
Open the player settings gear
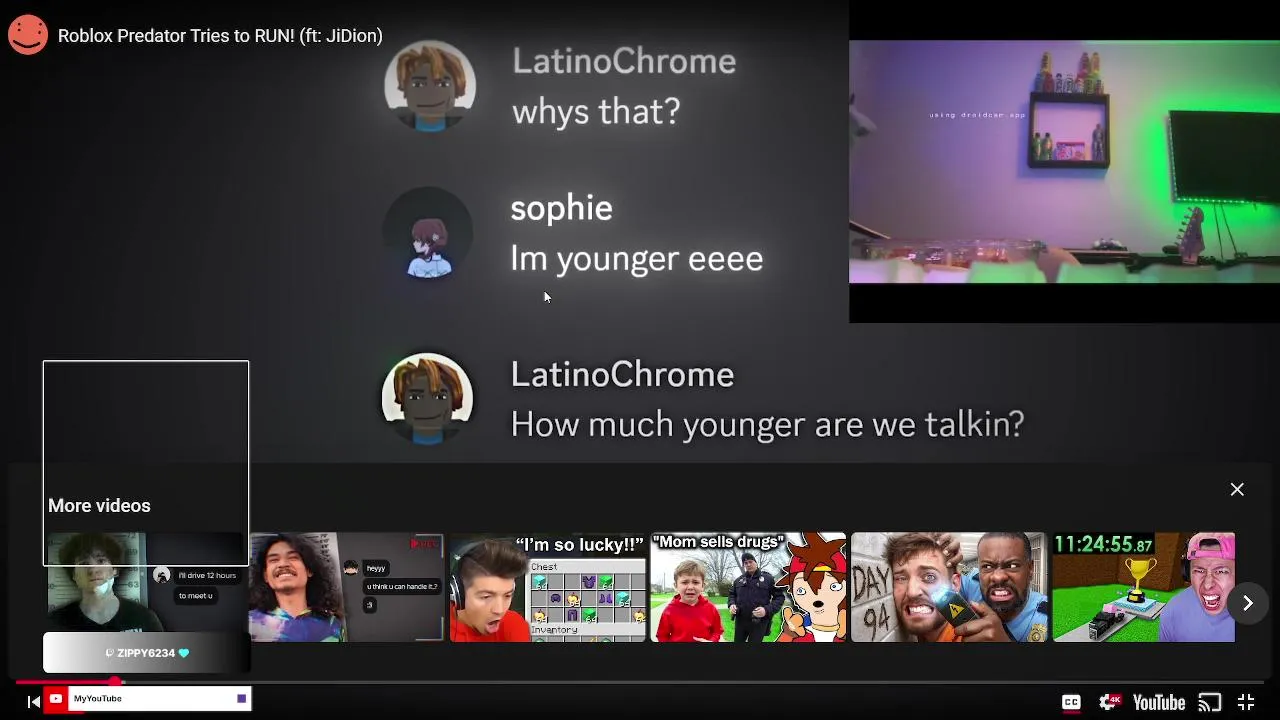coord(1109,702)
